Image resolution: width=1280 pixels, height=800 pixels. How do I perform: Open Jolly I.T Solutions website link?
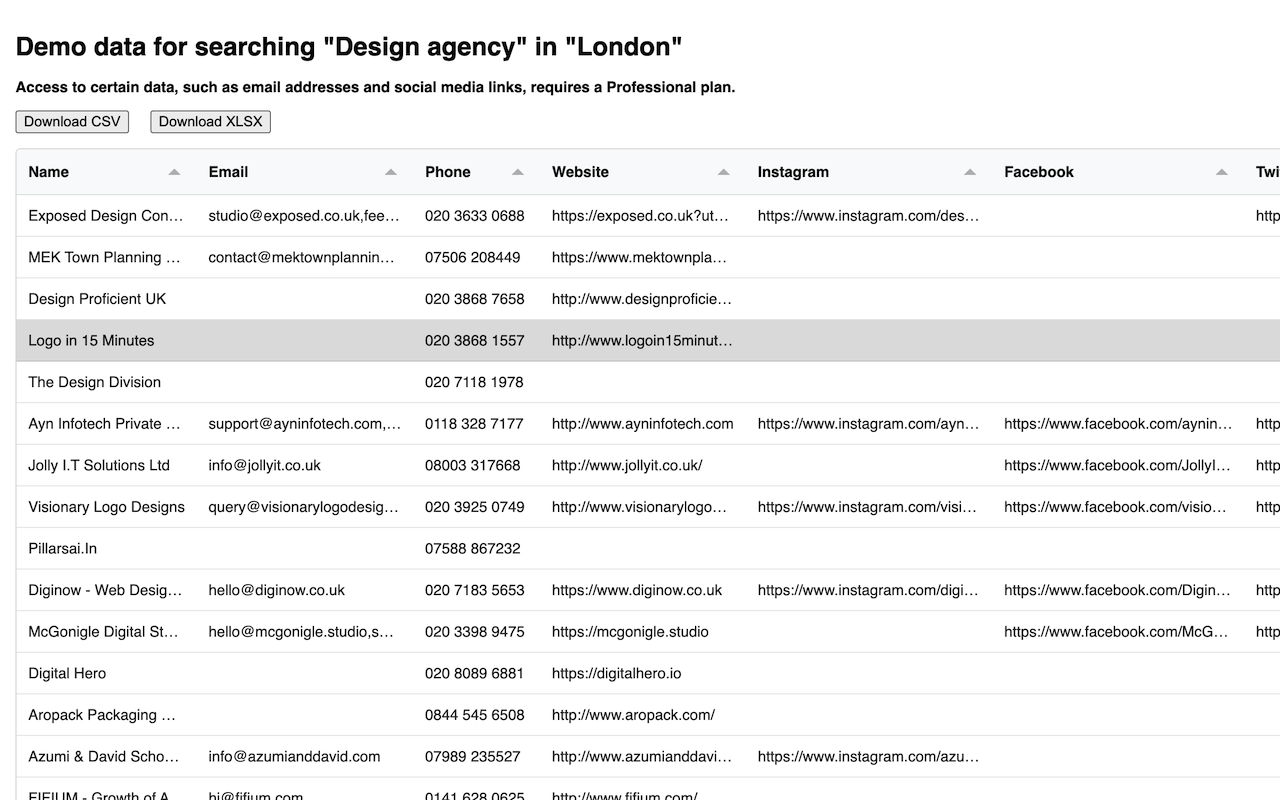tap(627, 466)
